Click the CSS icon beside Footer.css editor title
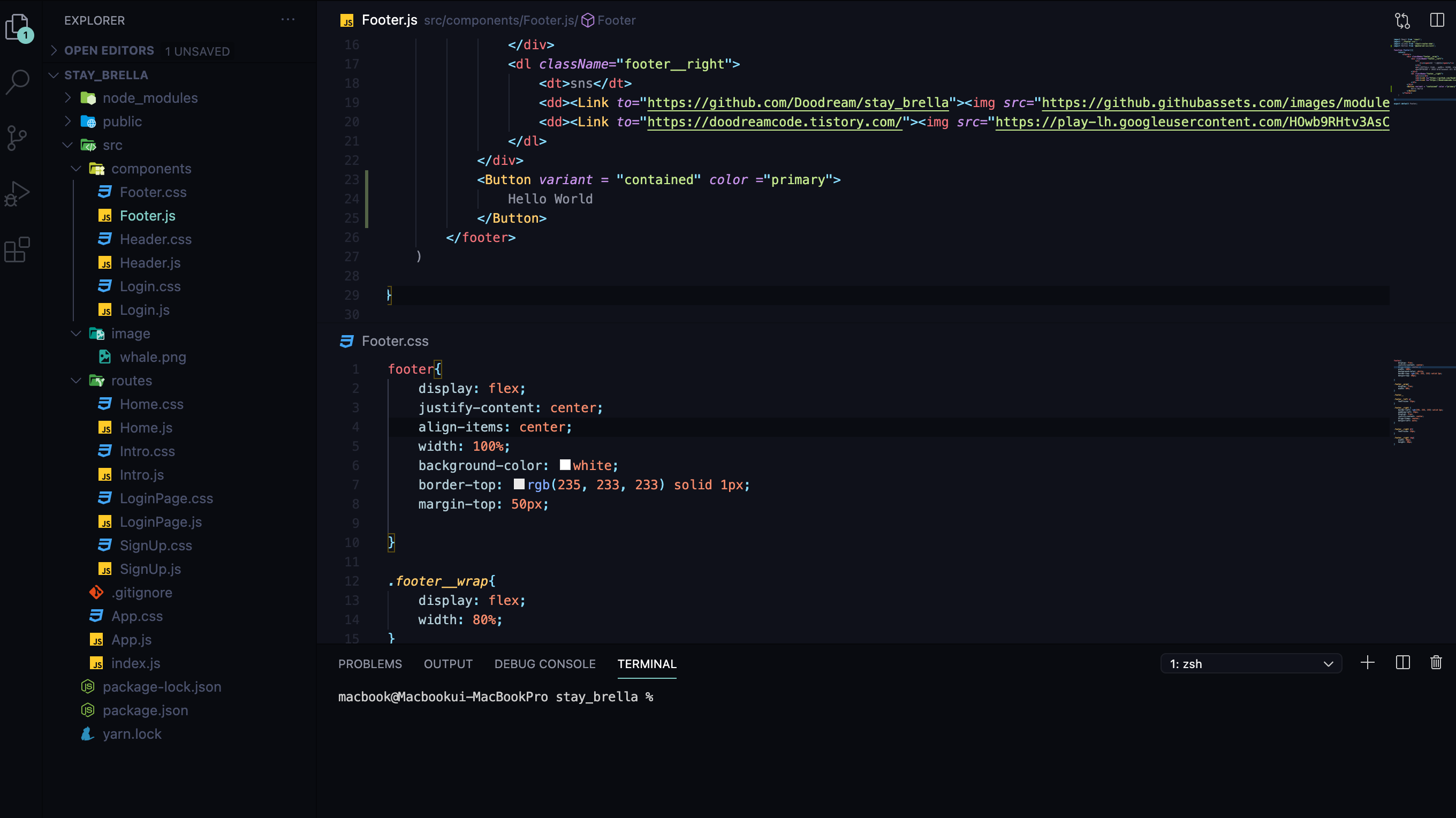This screenshot has height=818, width=1456. pyautogui.click(x=346, y=341)
